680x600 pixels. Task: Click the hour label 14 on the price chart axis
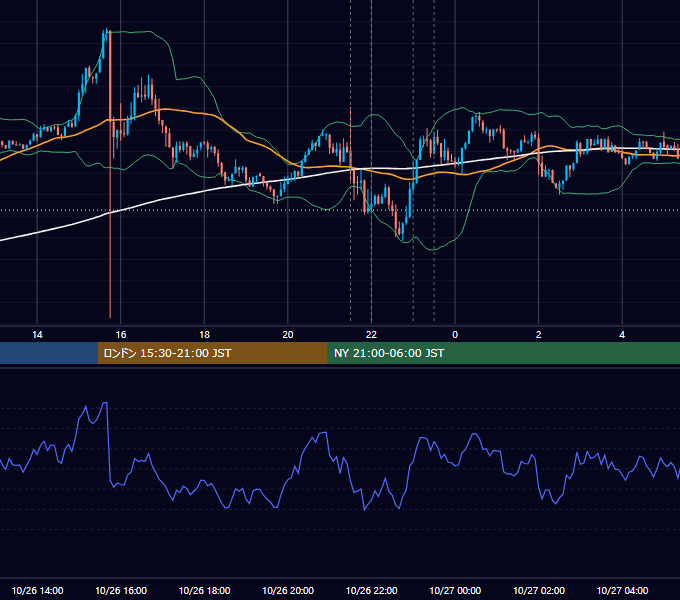pyautogui.click(x=37, y=335)
